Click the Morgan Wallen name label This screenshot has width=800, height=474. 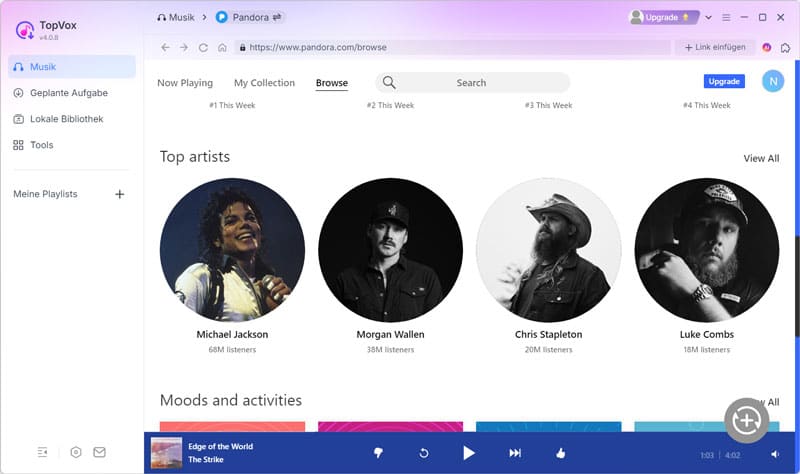click(x=390, y=335)
